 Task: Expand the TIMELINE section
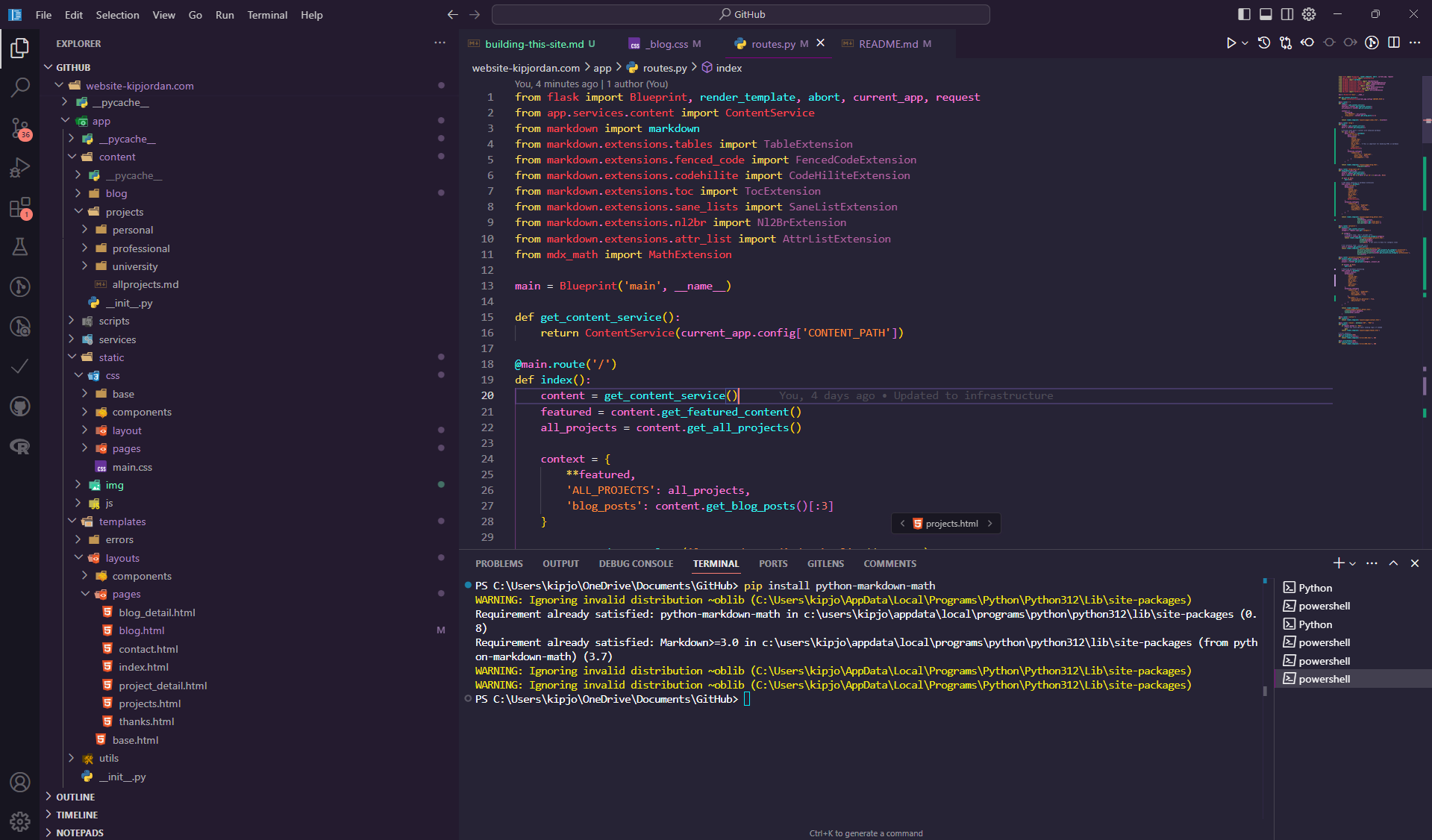point(250,815)
